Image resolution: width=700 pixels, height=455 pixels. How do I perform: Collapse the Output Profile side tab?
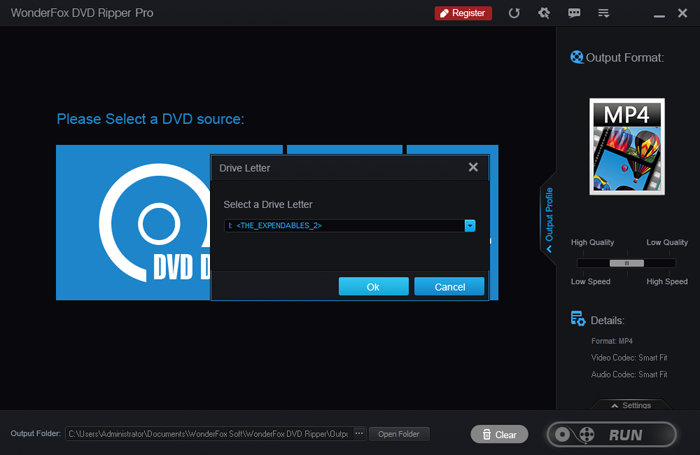tap(549, 219)
